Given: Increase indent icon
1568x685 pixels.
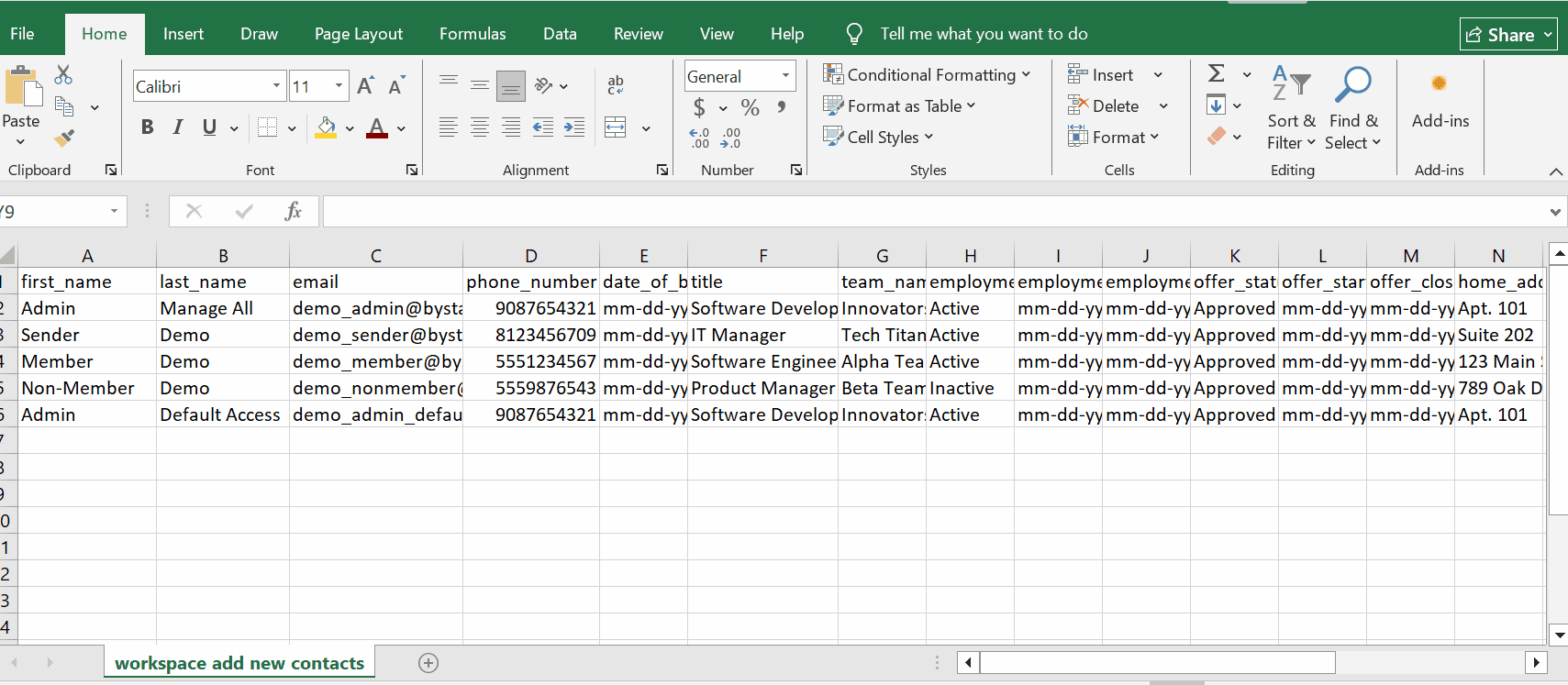Looking at the screenshot, I should point(574,127).
